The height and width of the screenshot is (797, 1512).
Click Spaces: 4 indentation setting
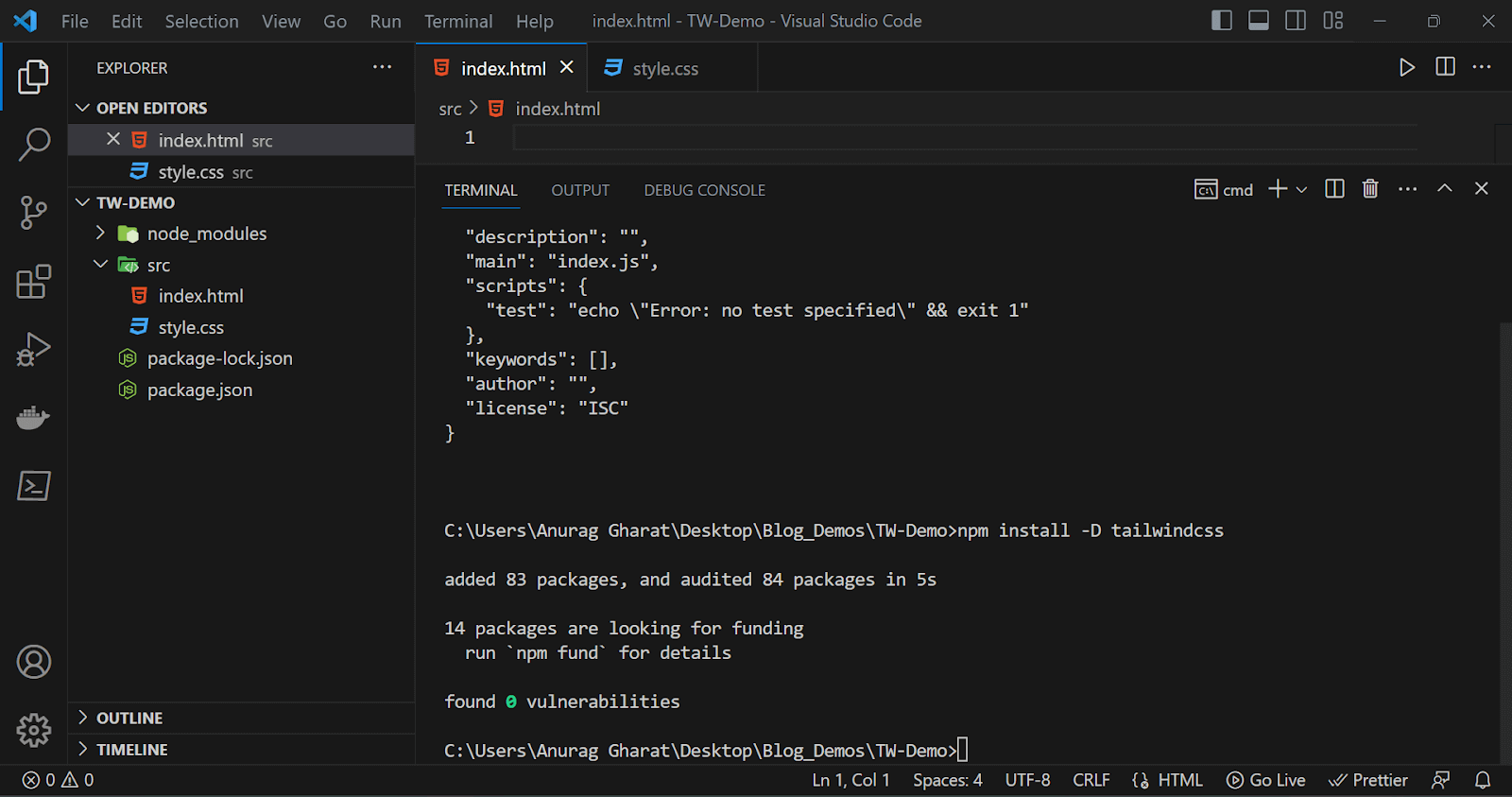(948, 780)
